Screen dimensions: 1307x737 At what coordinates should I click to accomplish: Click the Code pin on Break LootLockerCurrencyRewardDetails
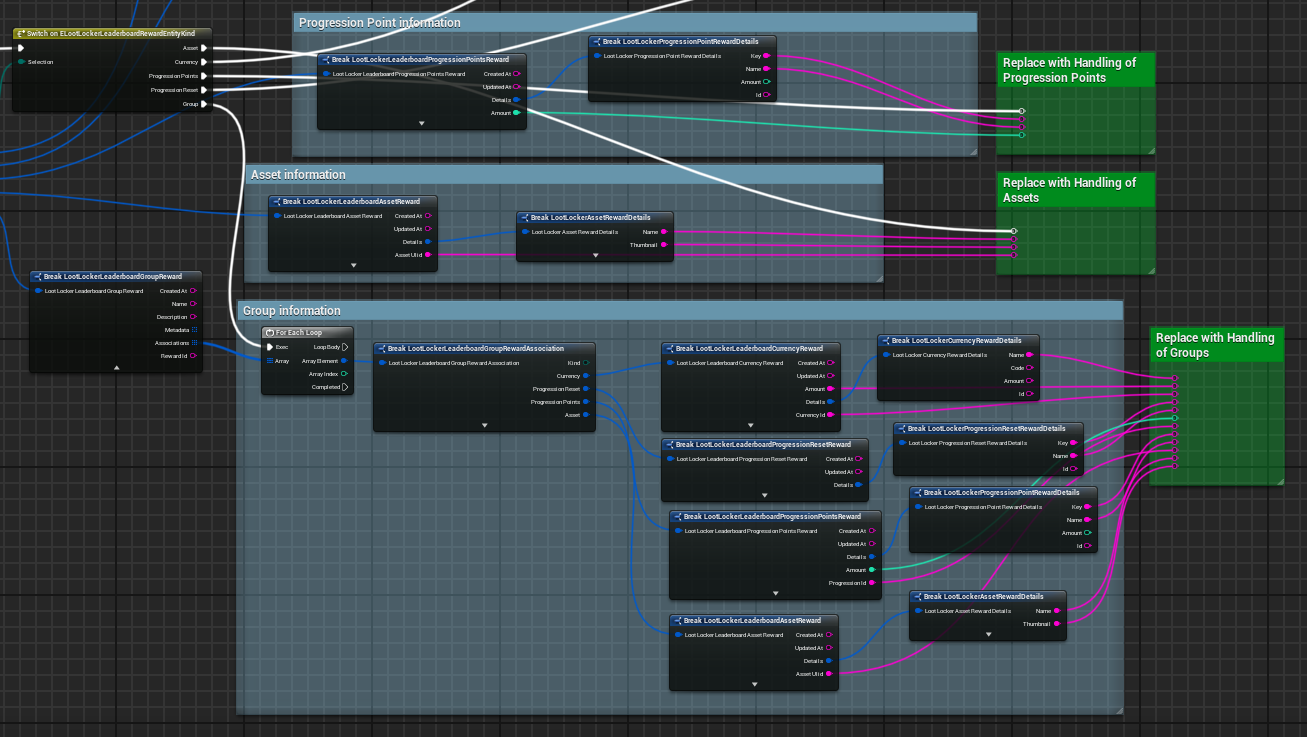[1030, 368]
